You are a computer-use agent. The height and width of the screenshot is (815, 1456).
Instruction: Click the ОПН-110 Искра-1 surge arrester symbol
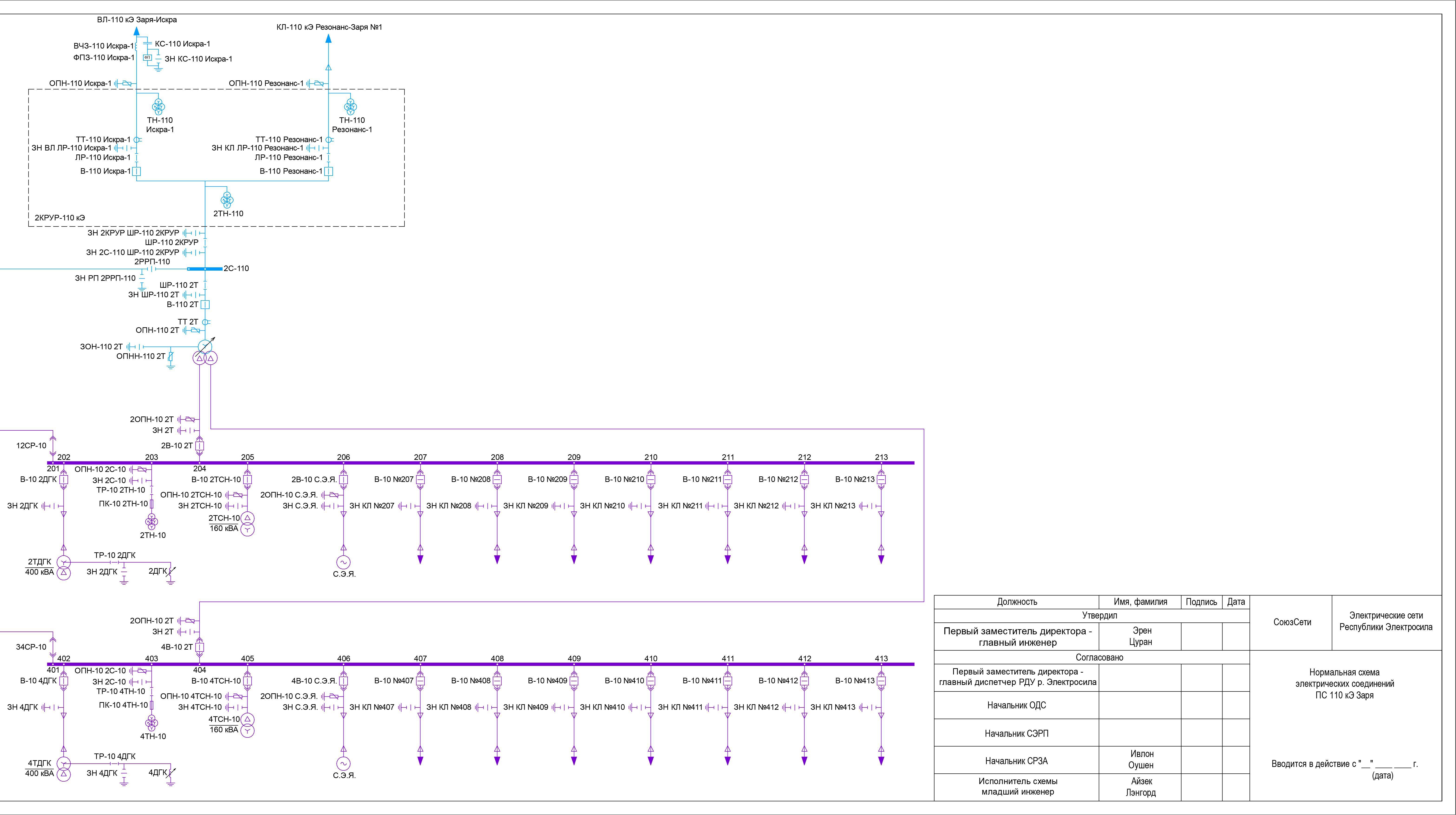[127, 84]
